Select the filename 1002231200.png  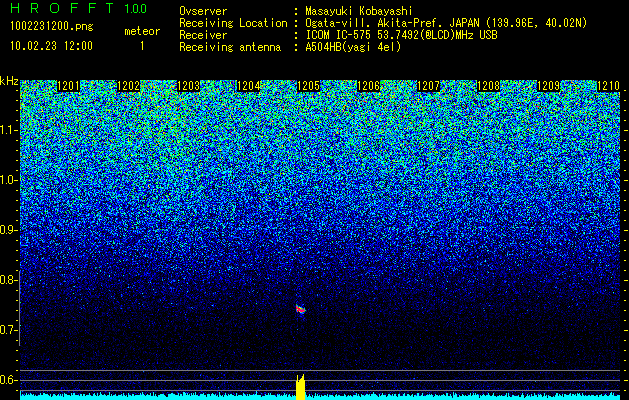[52, 27]
